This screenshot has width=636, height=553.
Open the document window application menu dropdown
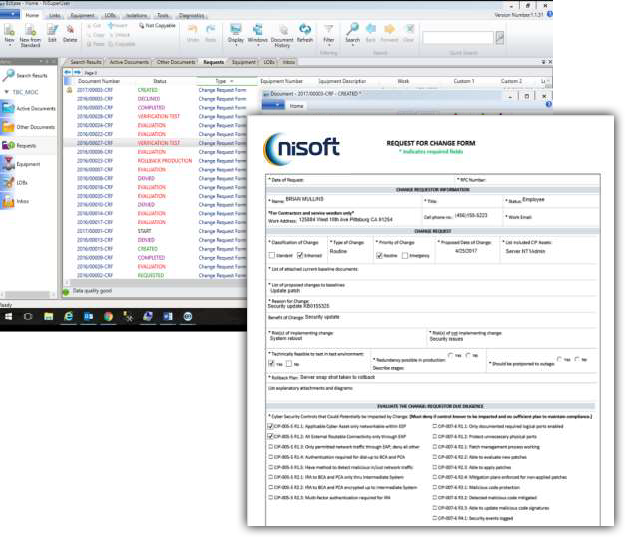point(273,105)
